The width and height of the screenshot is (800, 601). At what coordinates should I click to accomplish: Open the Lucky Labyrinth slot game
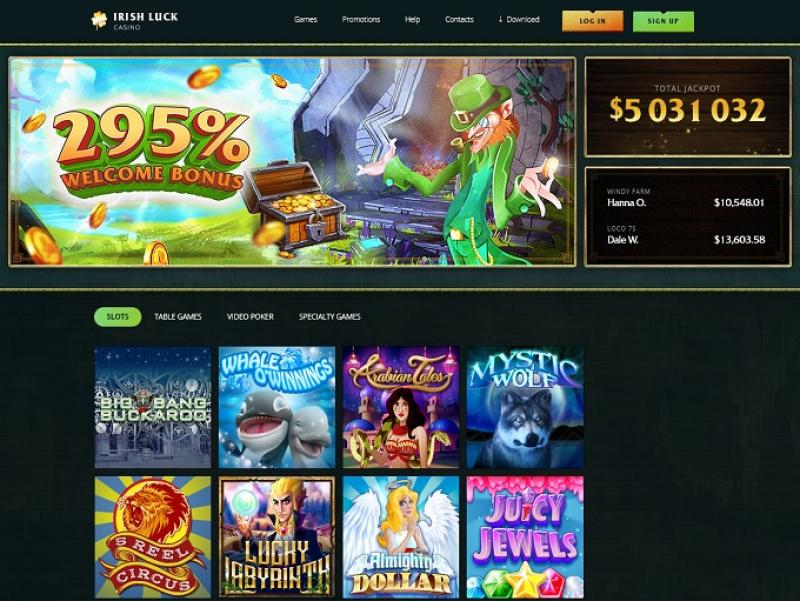pyautogui.click(x=277, y=537)
